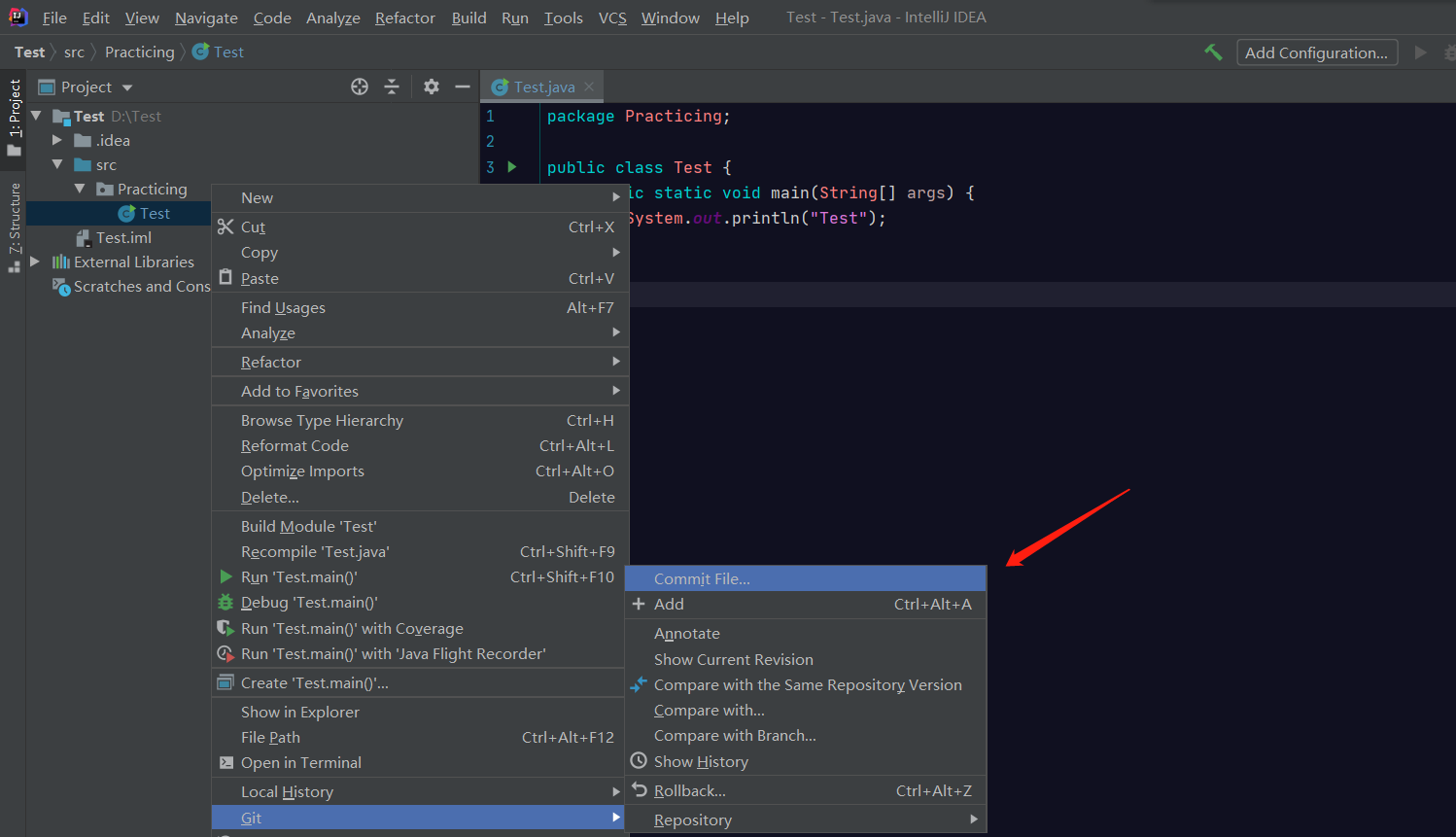Click the Practicing breadcrumb

140,52
